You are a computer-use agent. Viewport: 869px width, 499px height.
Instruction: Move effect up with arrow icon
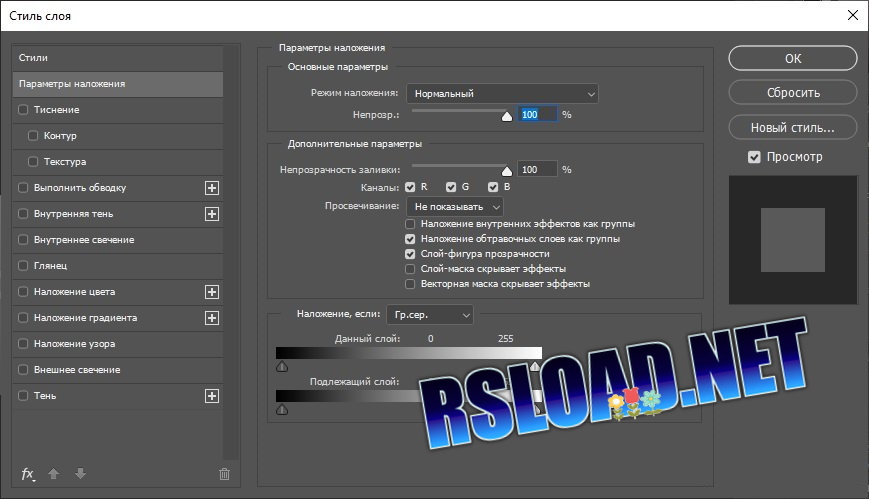click(x=54, y=473)
